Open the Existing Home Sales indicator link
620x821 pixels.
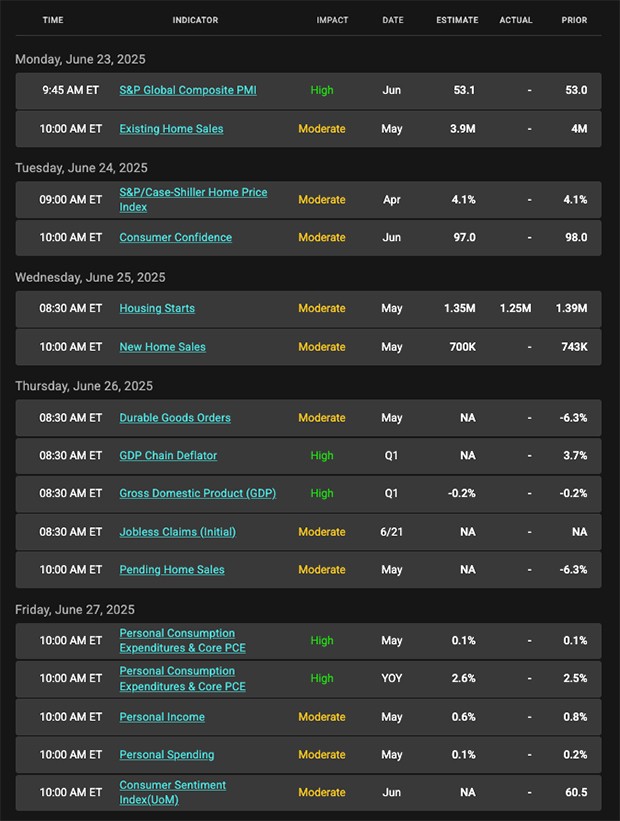click(x=171, y=129)
